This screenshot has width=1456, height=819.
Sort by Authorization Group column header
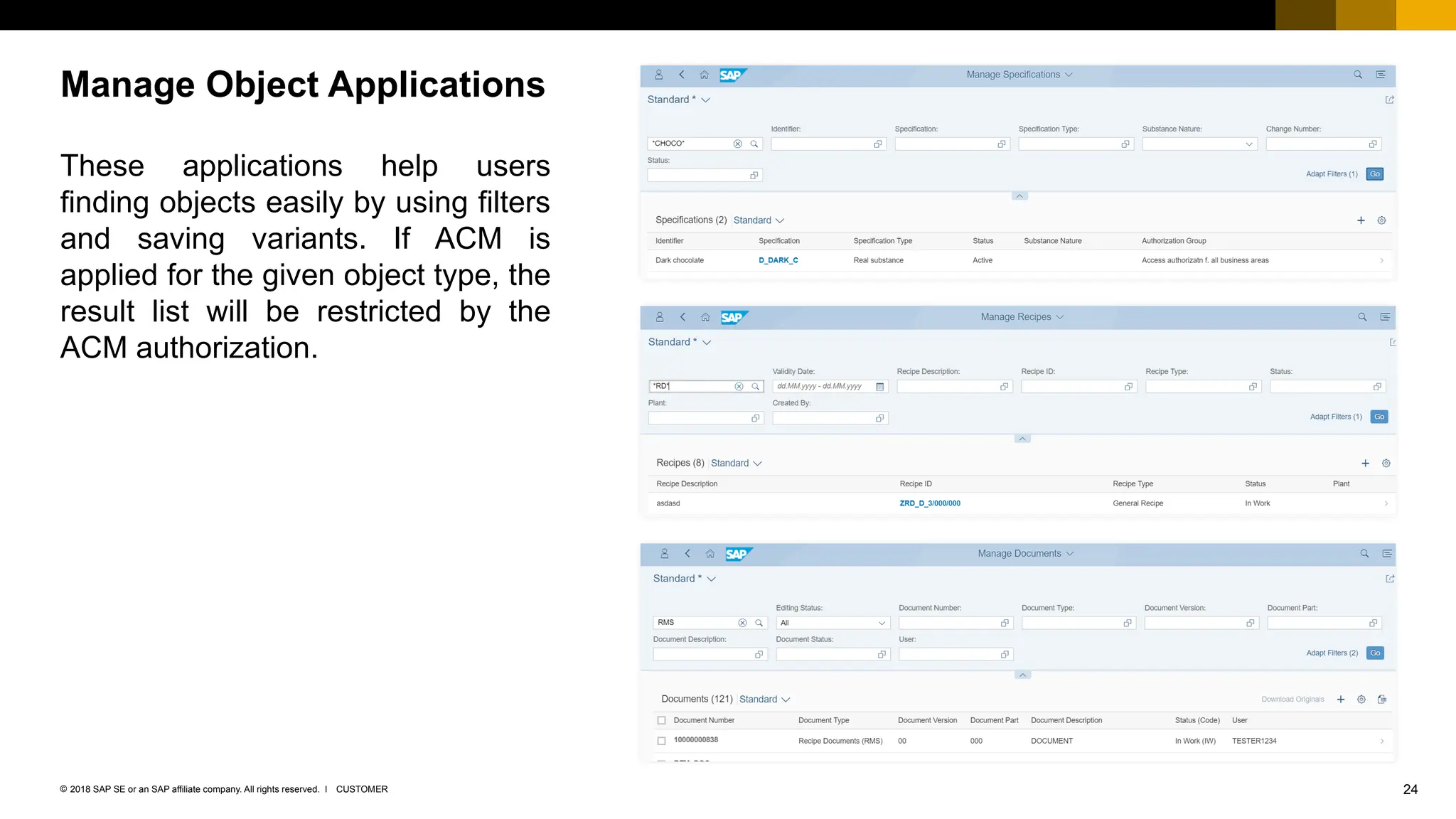point(1174,241)
